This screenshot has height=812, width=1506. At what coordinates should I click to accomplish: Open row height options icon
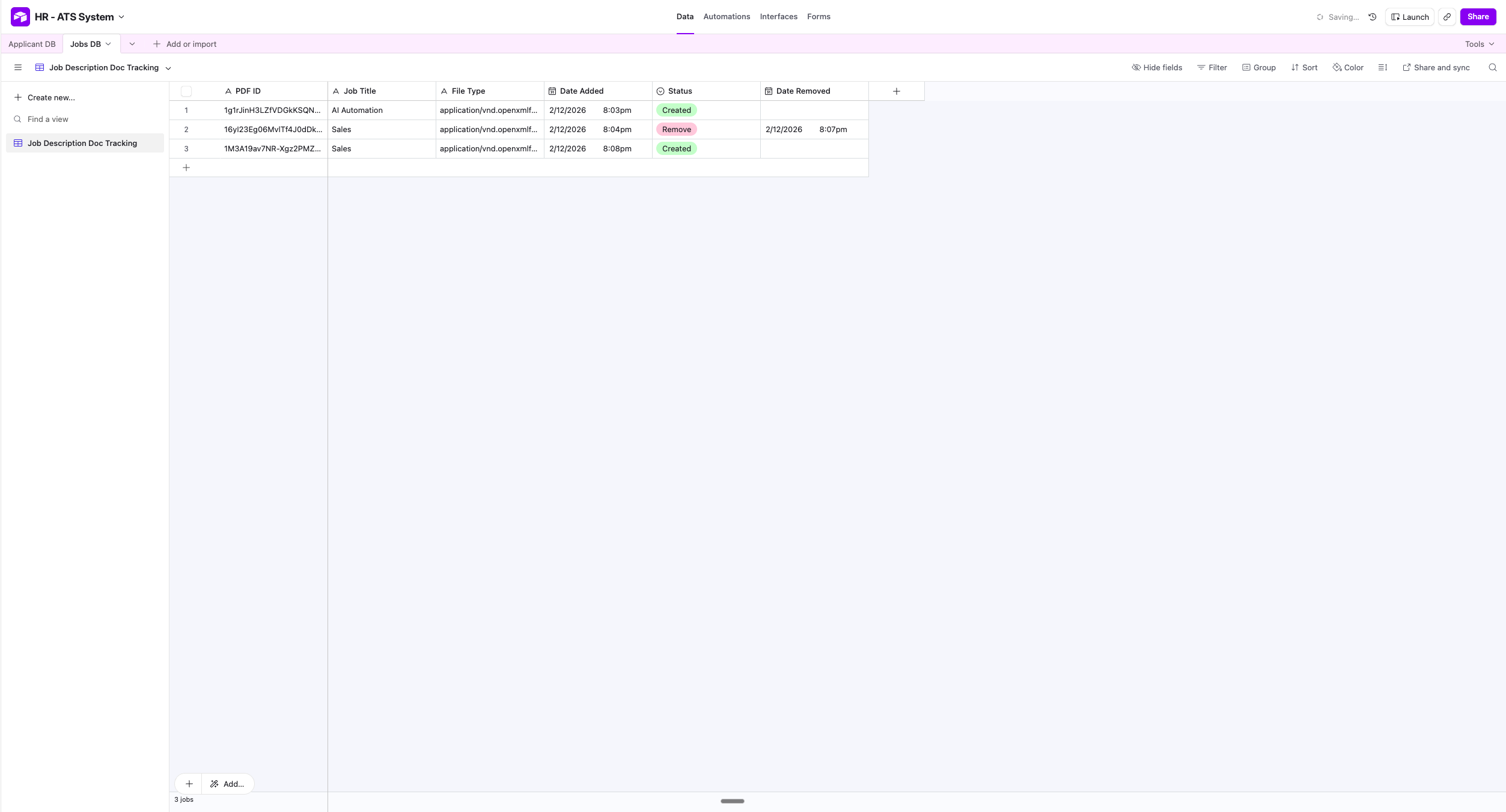coord(1382,67)
